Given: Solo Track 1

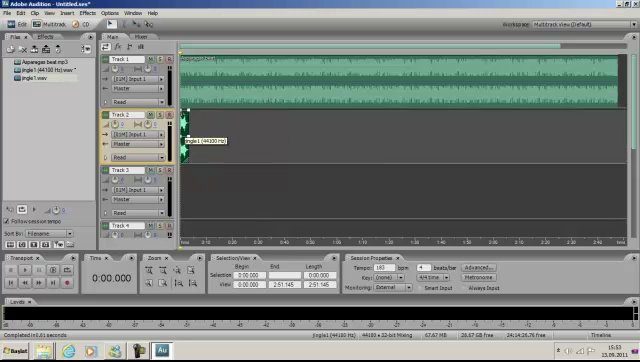Looking at the screenshot, I should [x=160, y=59].
